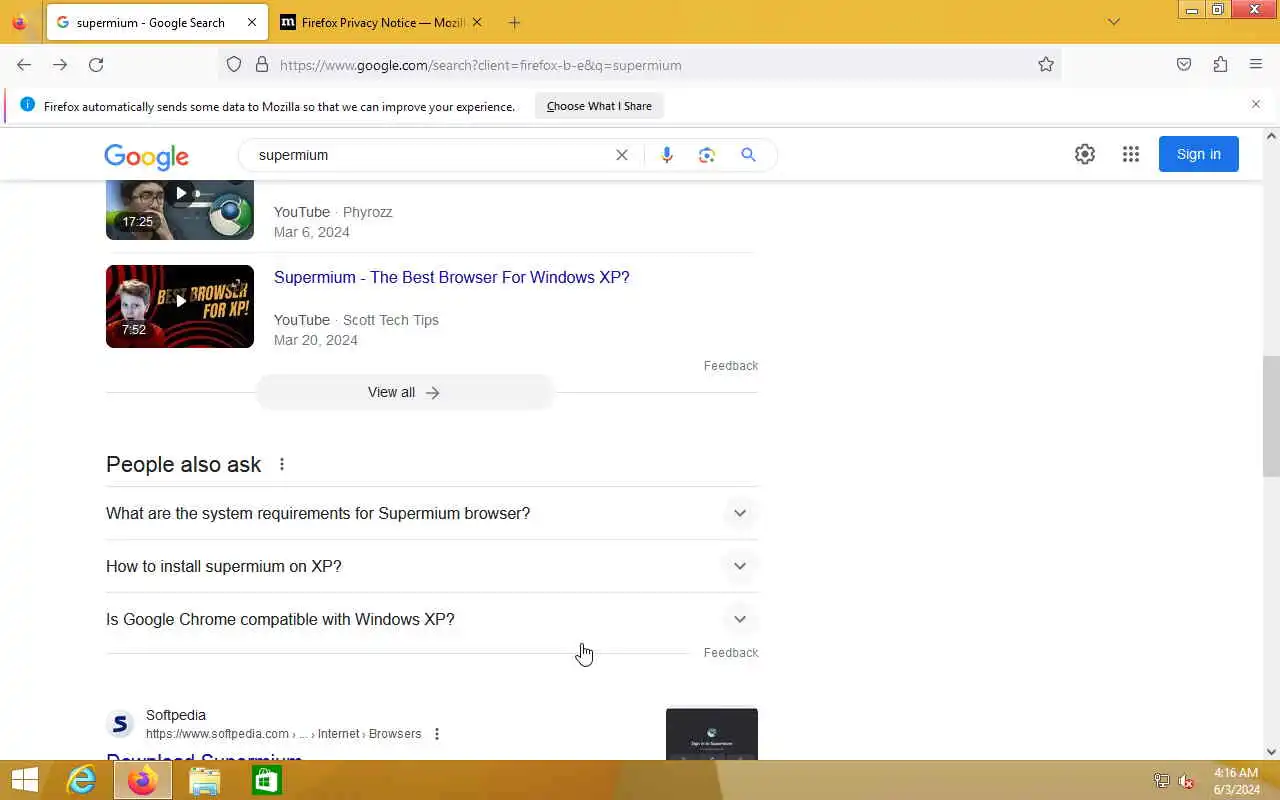The width and height of the screenshot is (1280, 800).
Task: Dismiss the Firefox data notification bar
Action: coord(1256,104)
